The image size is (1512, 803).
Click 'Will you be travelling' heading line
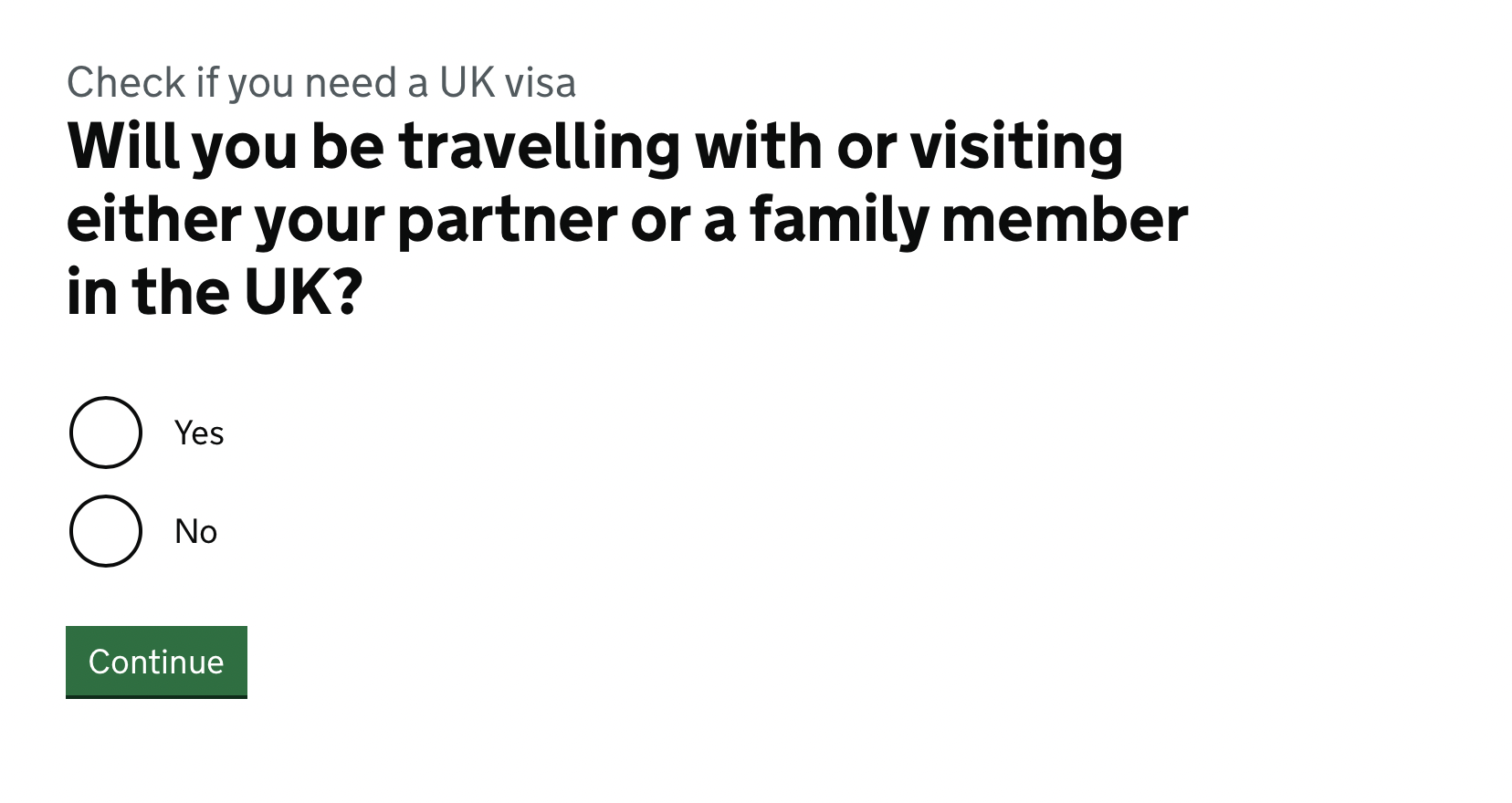coord(595,146)
